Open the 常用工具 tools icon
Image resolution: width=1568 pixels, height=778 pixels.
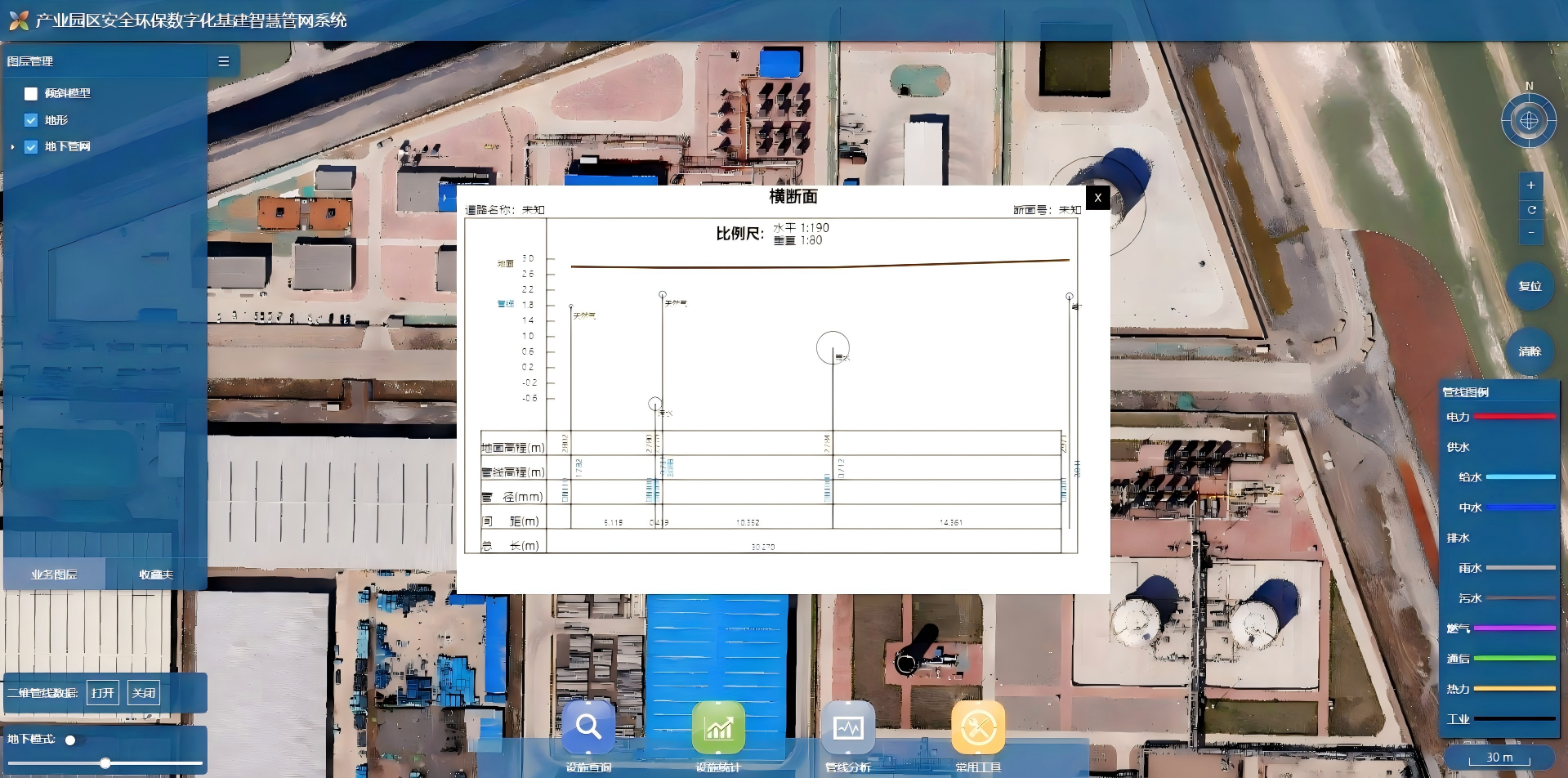coord(978,727)
